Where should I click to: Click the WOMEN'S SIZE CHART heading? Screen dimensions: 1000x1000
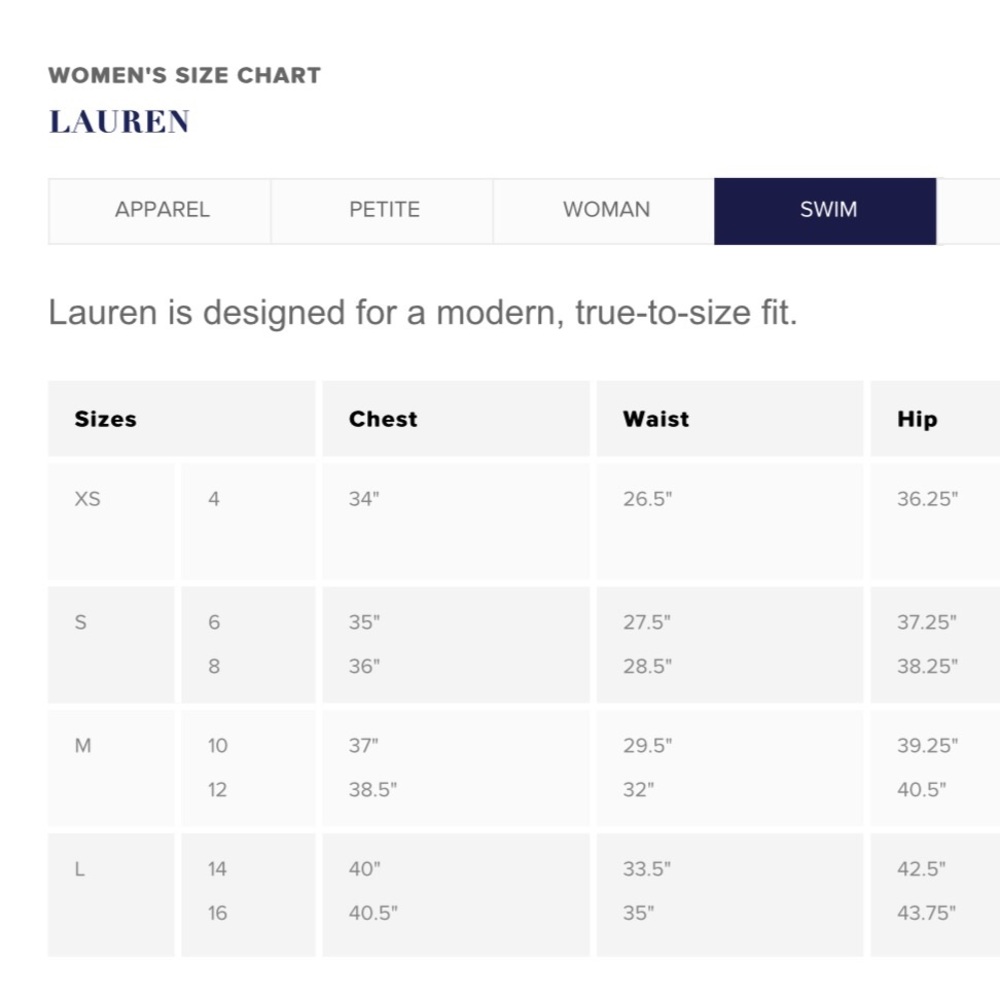[185, 75]
